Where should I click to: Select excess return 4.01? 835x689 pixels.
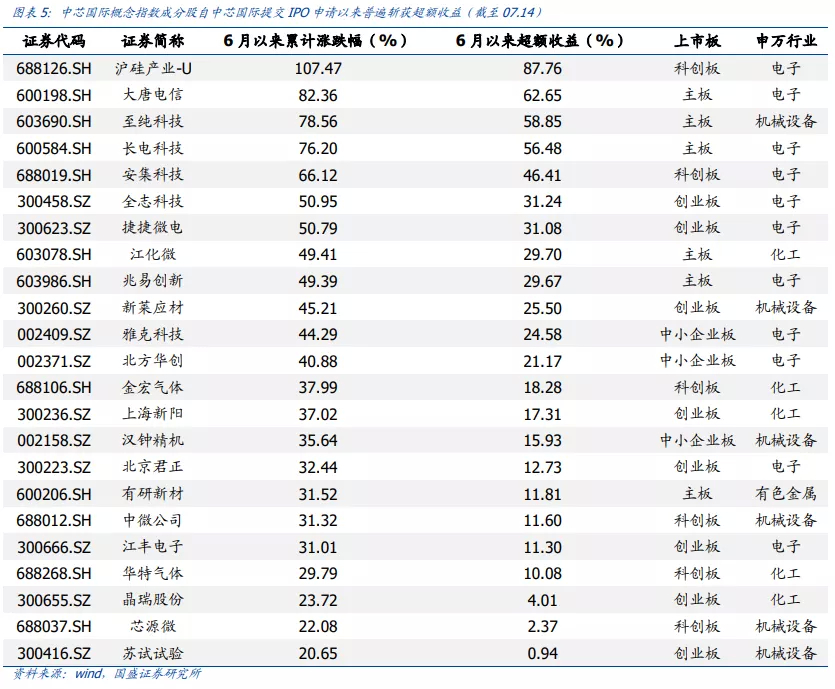(542, 601)
